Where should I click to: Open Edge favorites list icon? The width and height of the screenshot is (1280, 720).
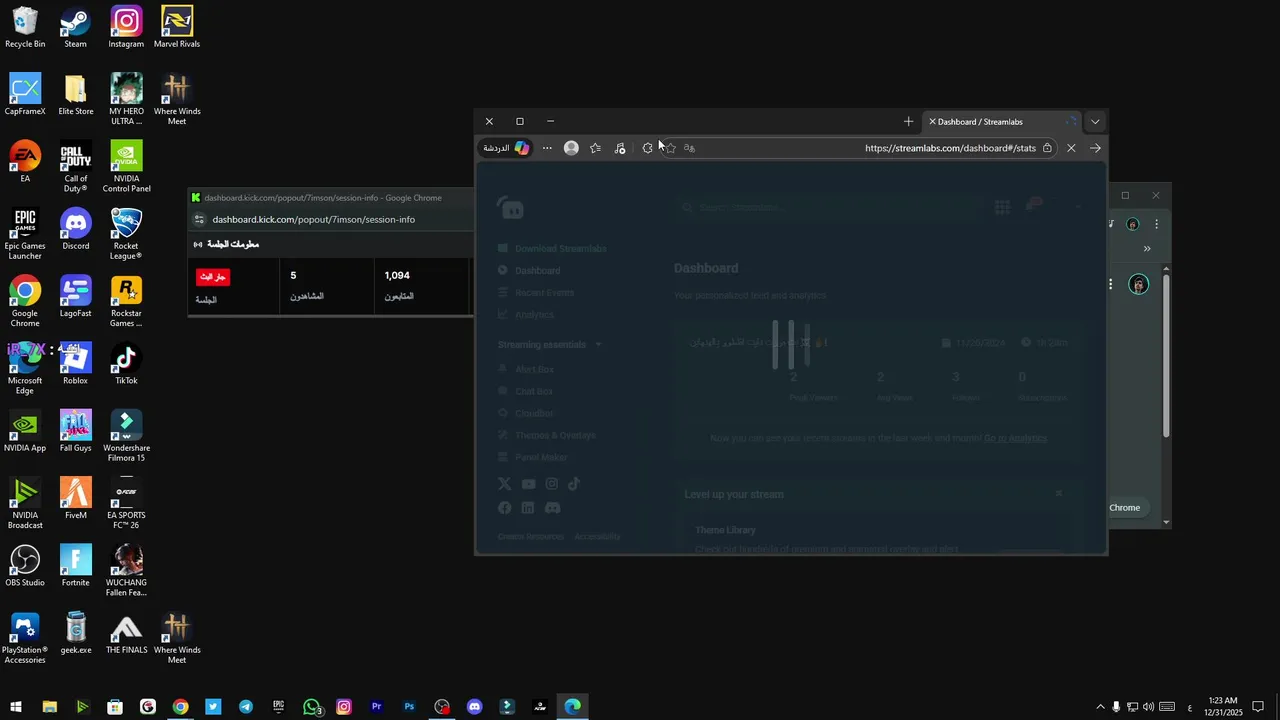596,148
